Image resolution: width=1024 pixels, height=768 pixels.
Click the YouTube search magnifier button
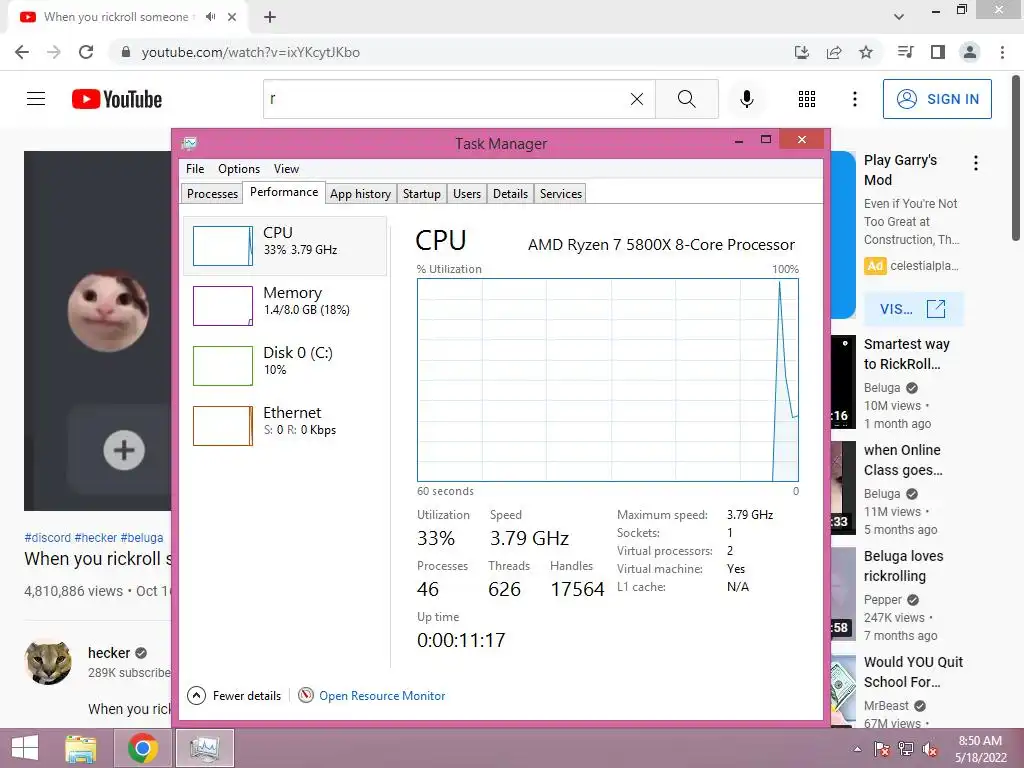(686, 99)
